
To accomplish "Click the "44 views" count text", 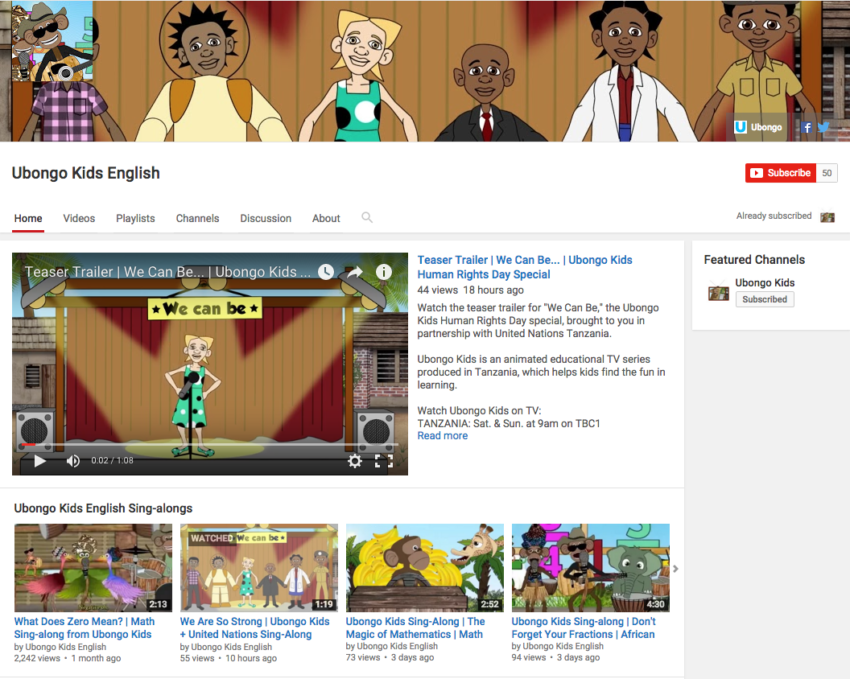I will tap(437, 290).
